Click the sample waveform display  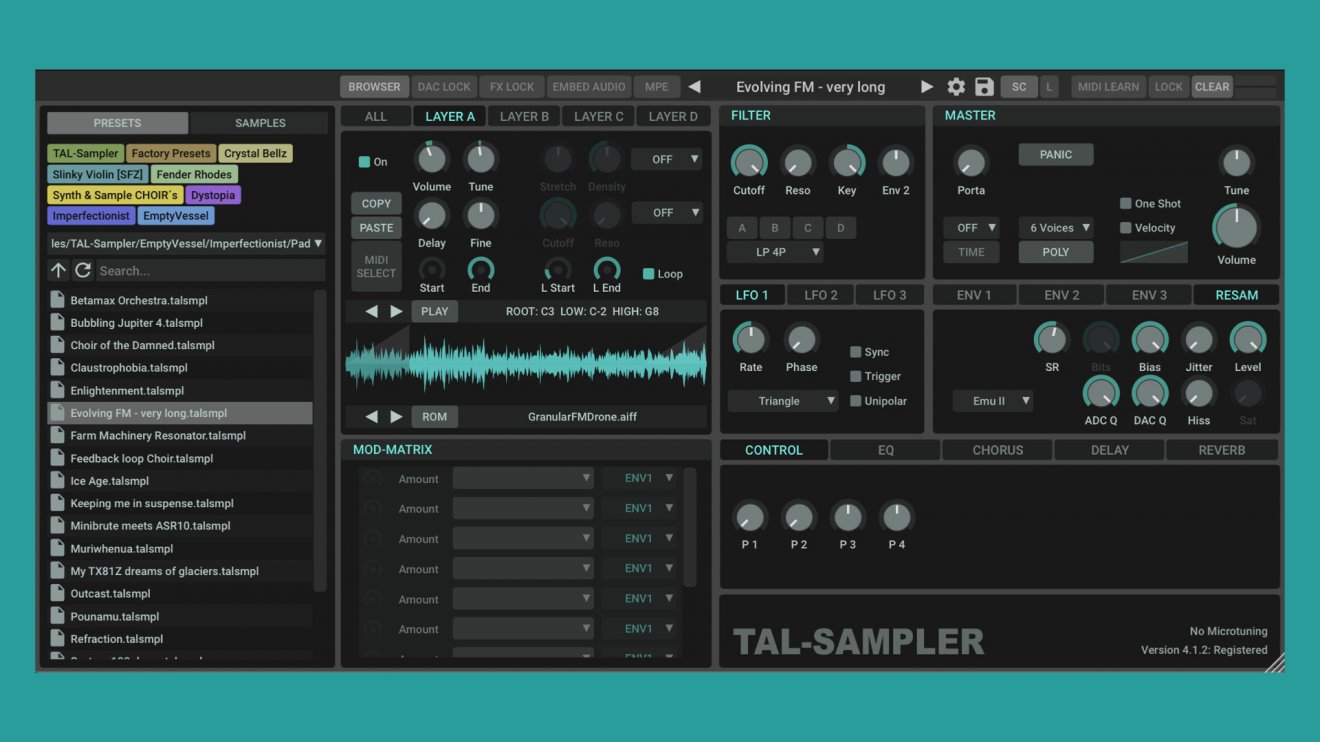click(x=526, y=362)
